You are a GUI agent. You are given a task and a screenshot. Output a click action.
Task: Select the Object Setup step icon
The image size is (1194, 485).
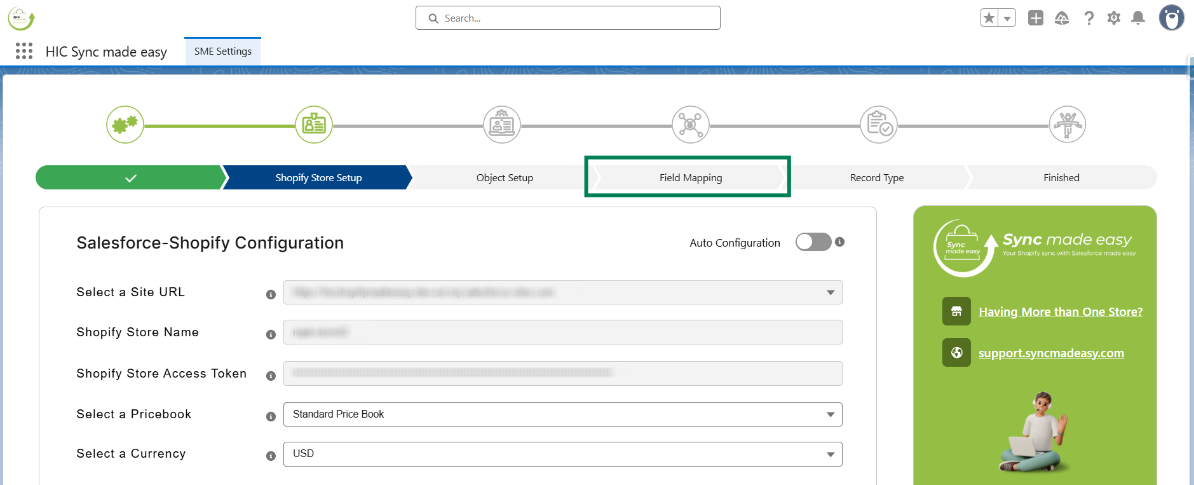click(x=503, y=126)
